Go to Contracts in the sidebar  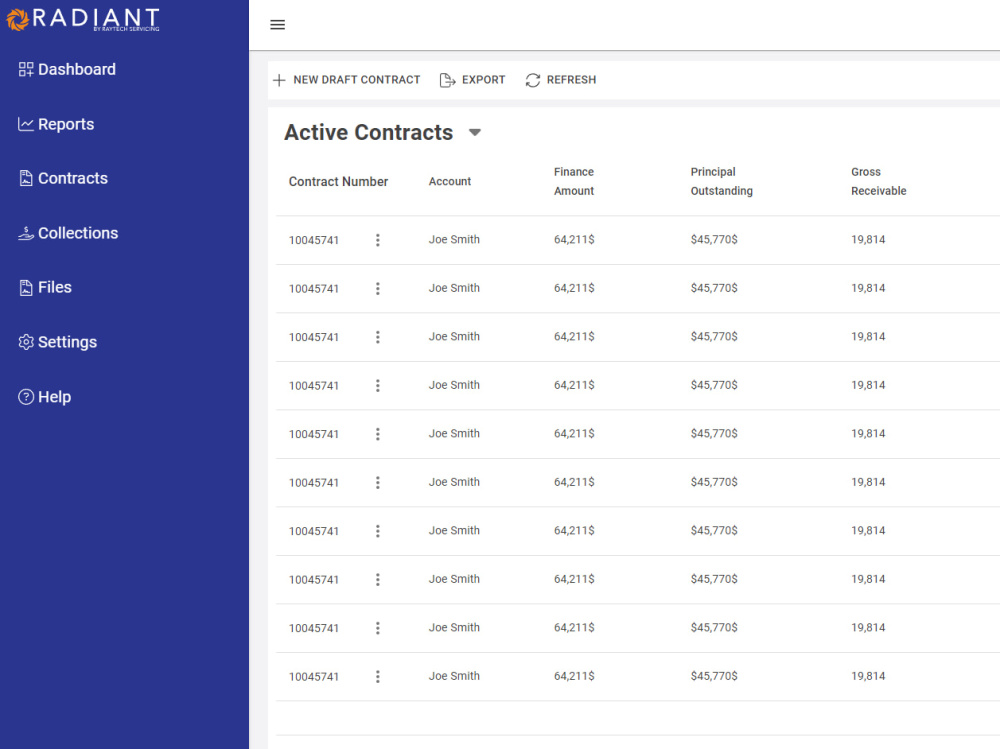[64, 179]
